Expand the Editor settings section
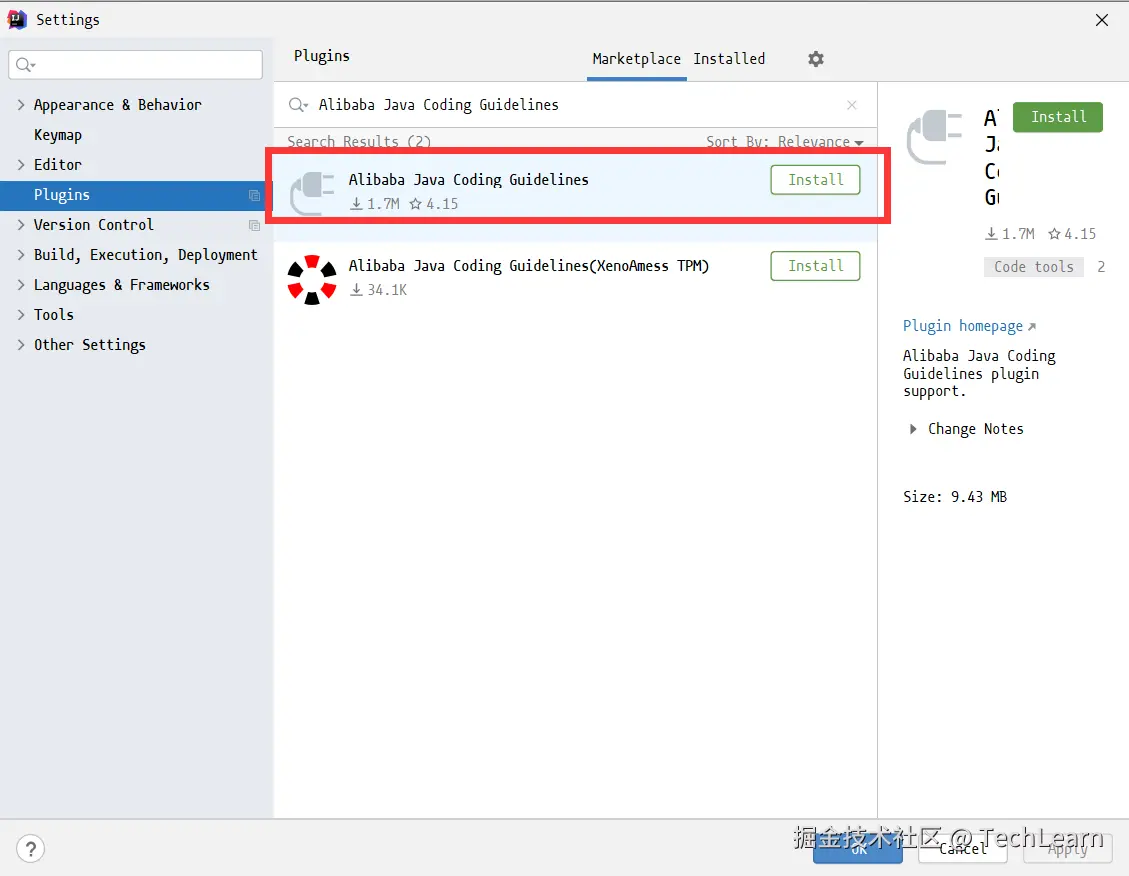This screenshot has width=1129, height=876. 21,165
